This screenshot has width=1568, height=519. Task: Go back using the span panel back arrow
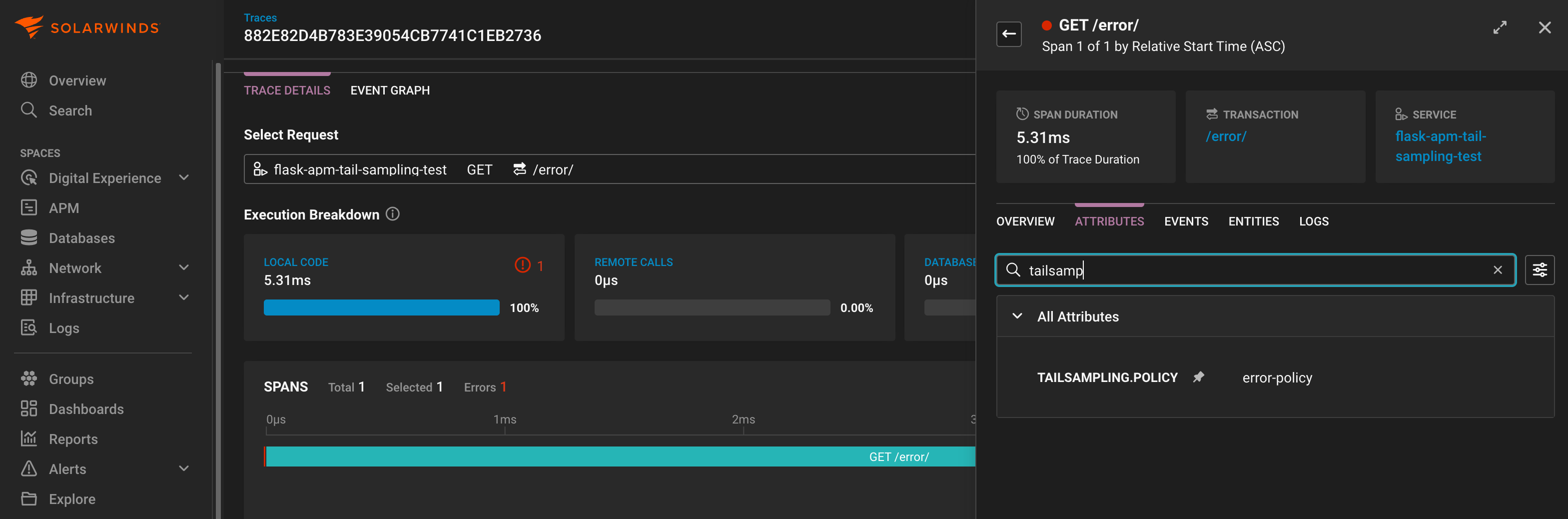[1009, 34]
